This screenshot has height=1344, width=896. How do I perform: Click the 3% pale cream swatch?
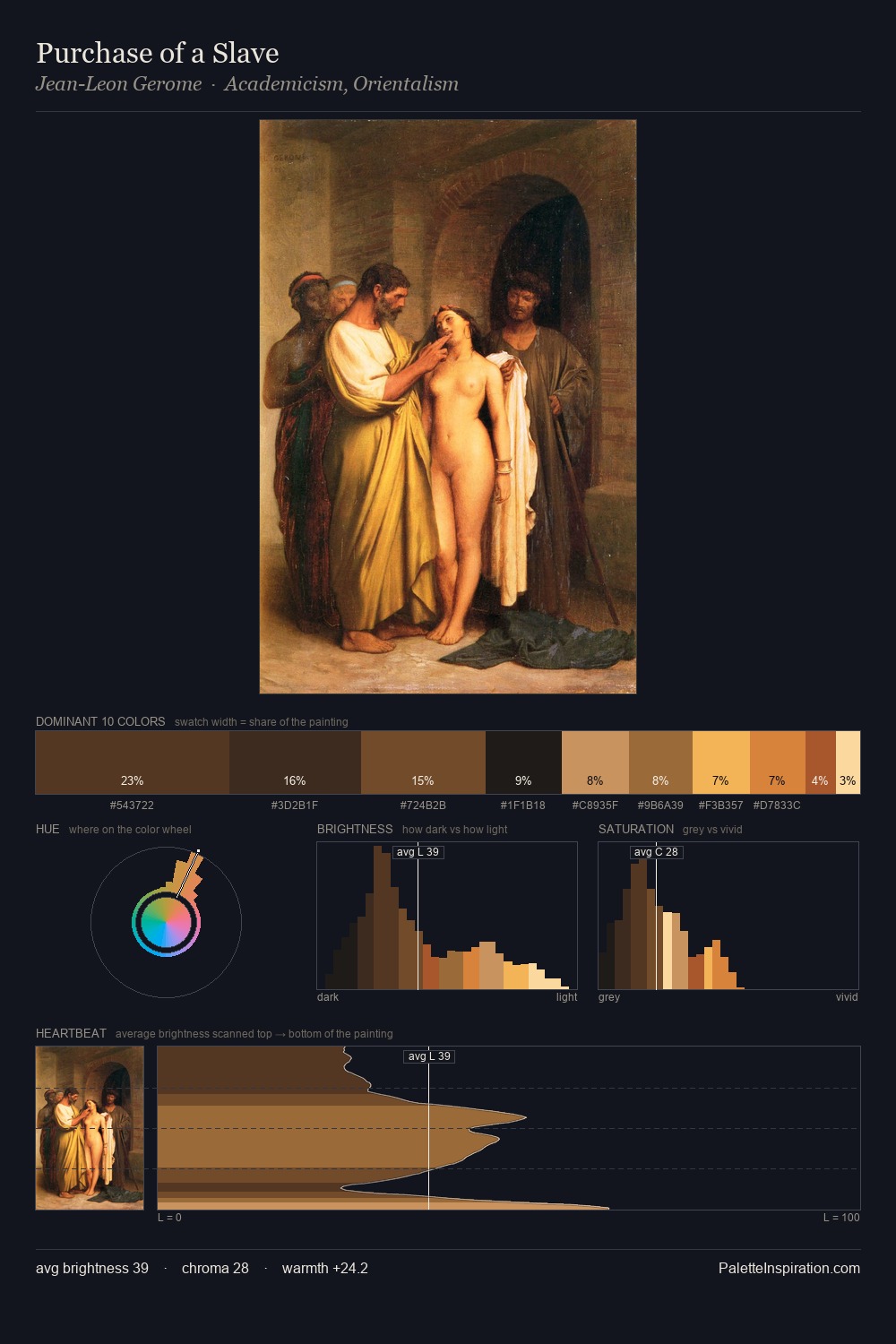pos(848,762)
